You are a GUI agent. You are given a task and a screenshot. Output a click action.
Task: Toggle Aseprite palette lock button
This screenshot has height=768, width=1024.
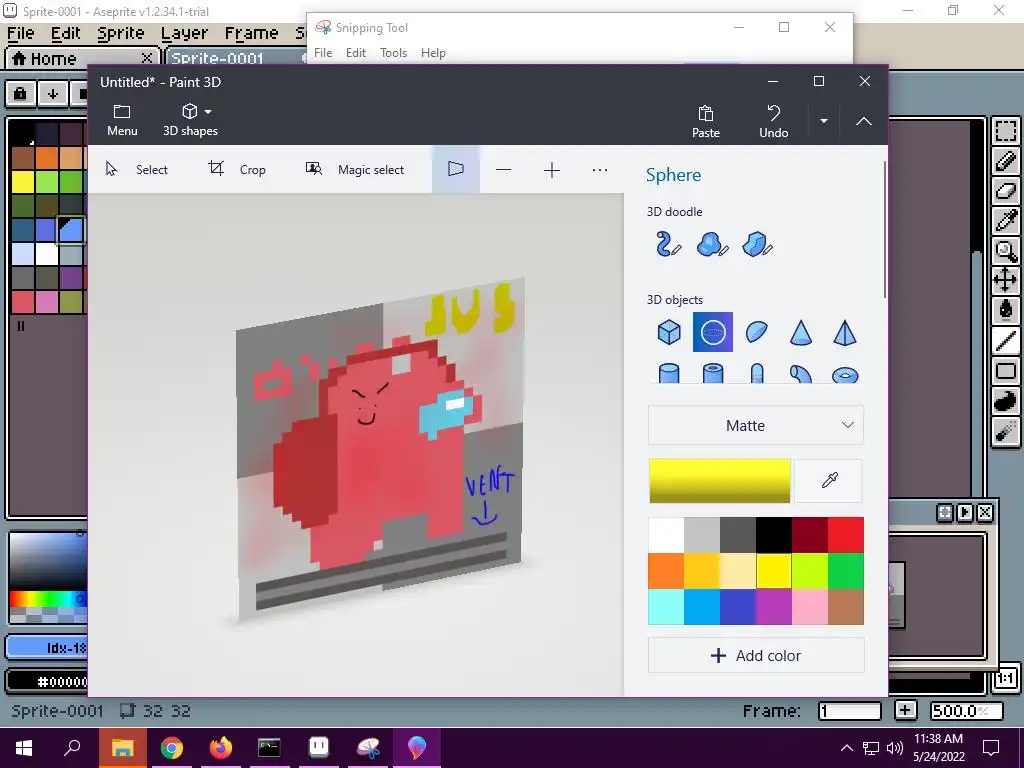coord(20,94)
